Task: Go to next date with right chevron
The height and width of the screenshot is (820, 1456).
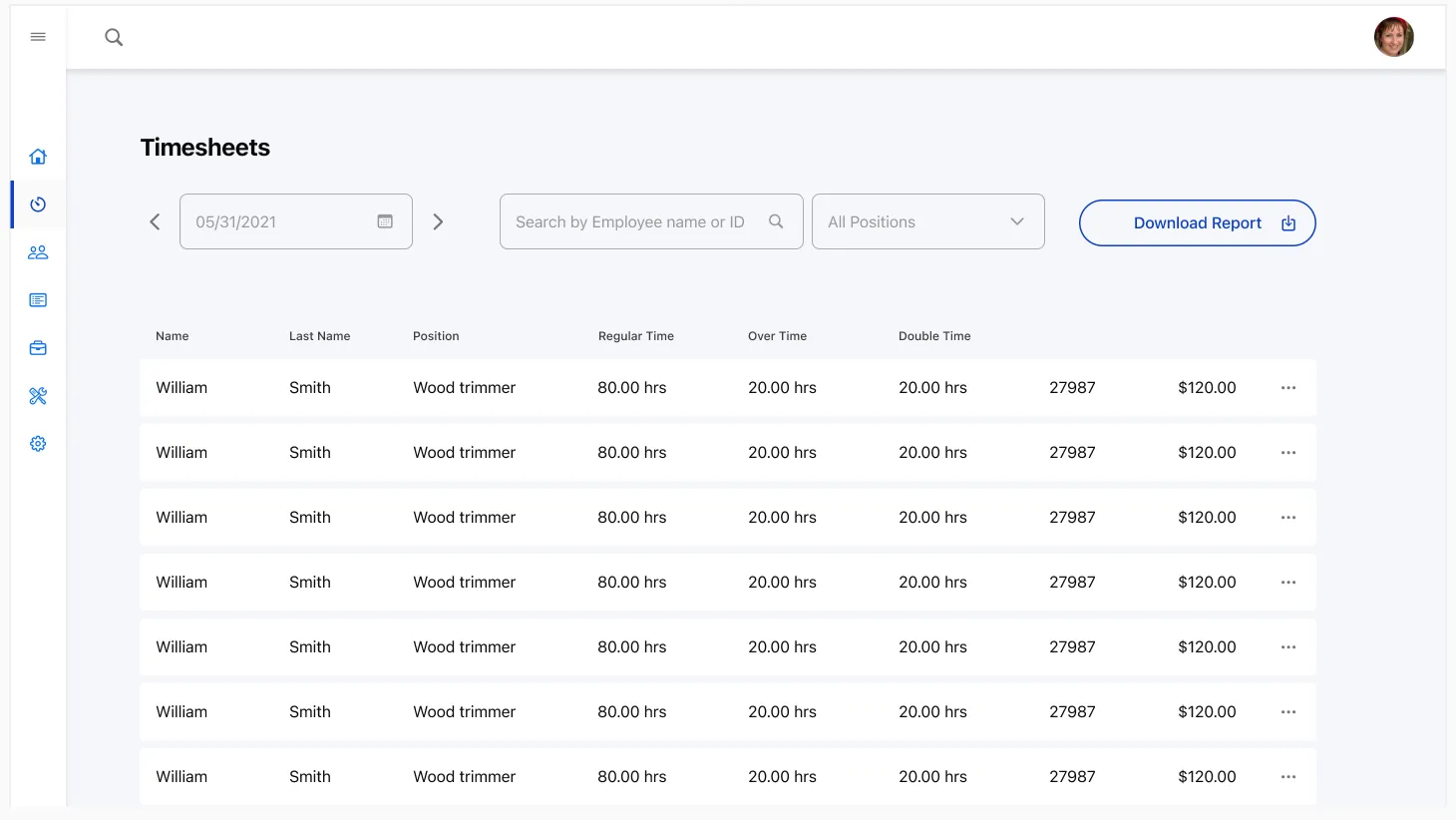Action: click(x=438, y=221)
